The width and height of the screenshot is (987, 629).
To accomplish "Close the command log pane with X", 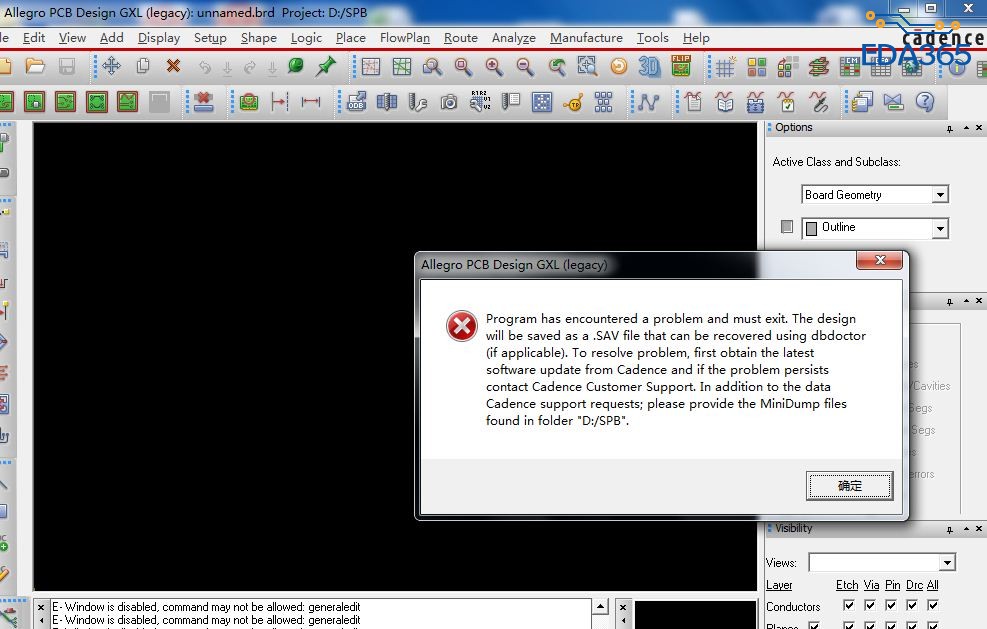I will [x=41, y=608].
